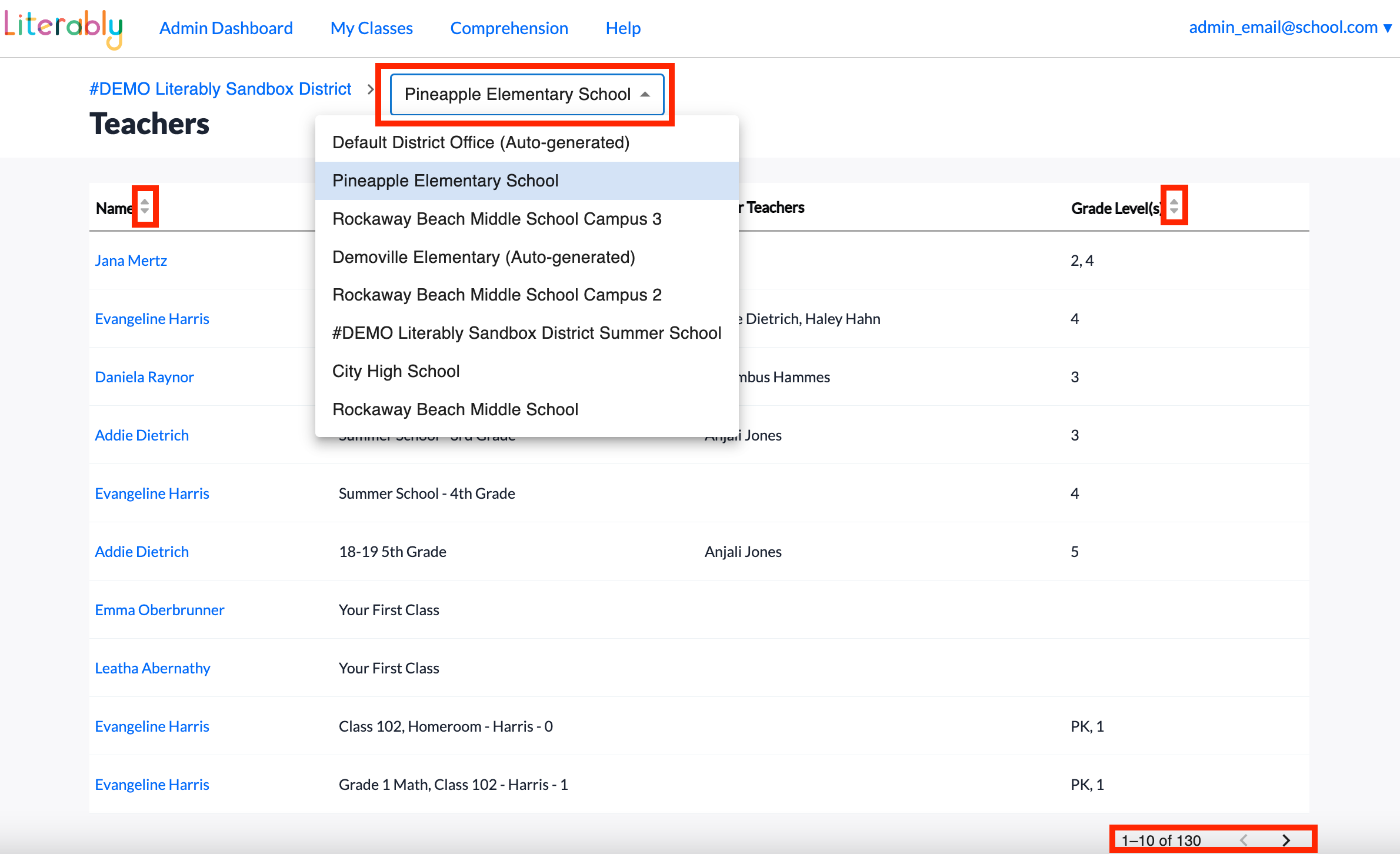Sort table by Grade Level(s) arrows
Screen dimensions: 1400x854
pos(1174,206)
